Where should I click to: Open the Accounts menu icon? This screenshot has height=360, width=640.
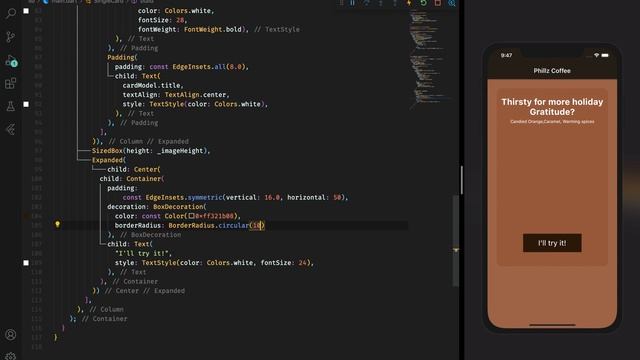[x=11, y=335]
